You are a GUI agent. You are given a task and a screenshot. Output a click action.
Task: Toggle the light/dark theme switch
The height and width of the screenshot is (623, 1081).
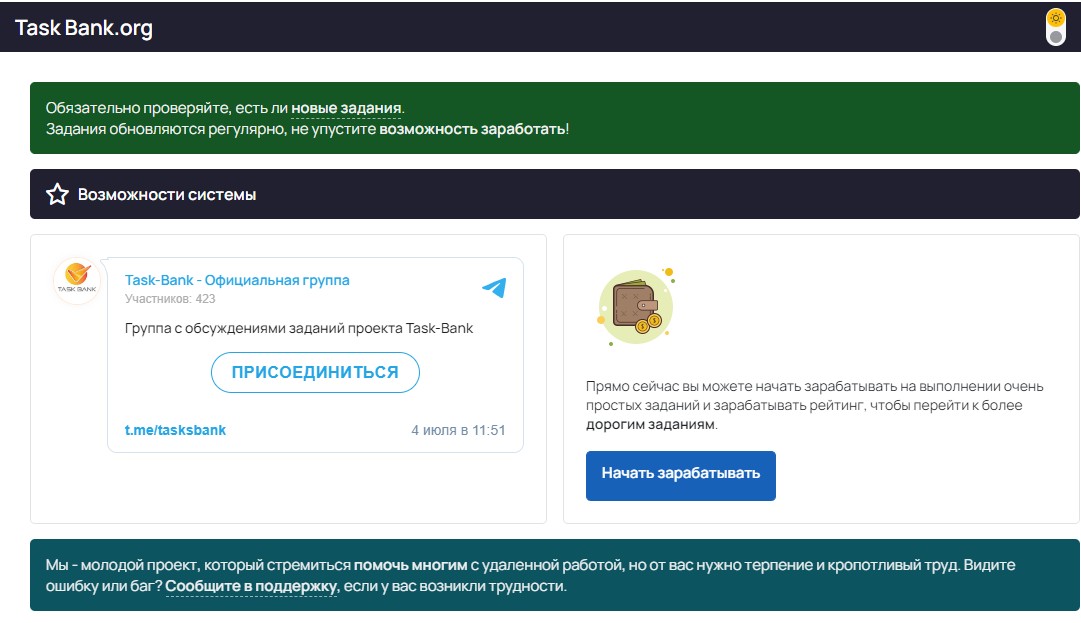pyautogui.click(x=1055, y=27)
